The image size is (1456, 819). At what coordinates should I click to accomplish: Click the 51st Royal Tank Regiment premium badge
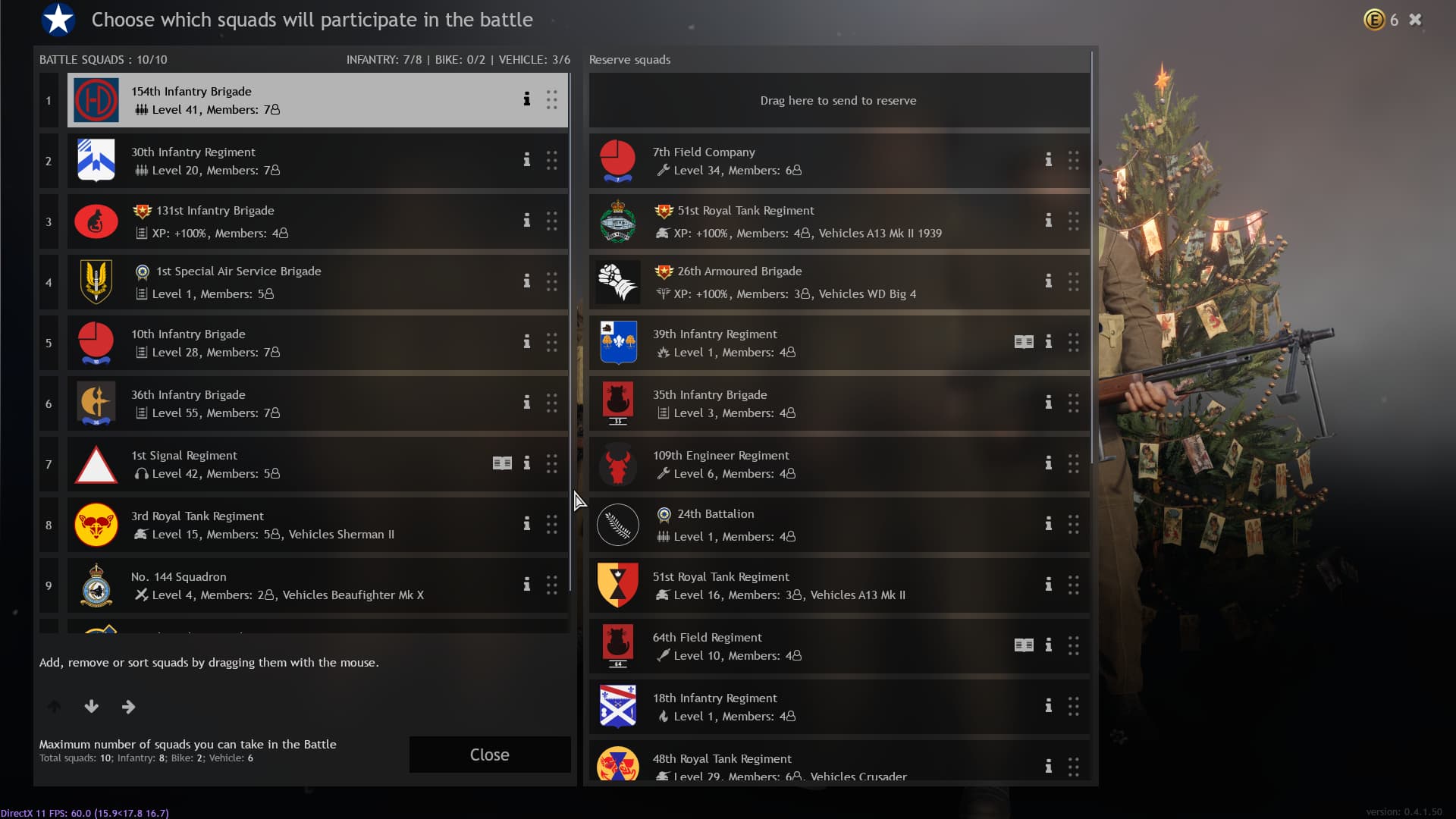coord(664,211)
